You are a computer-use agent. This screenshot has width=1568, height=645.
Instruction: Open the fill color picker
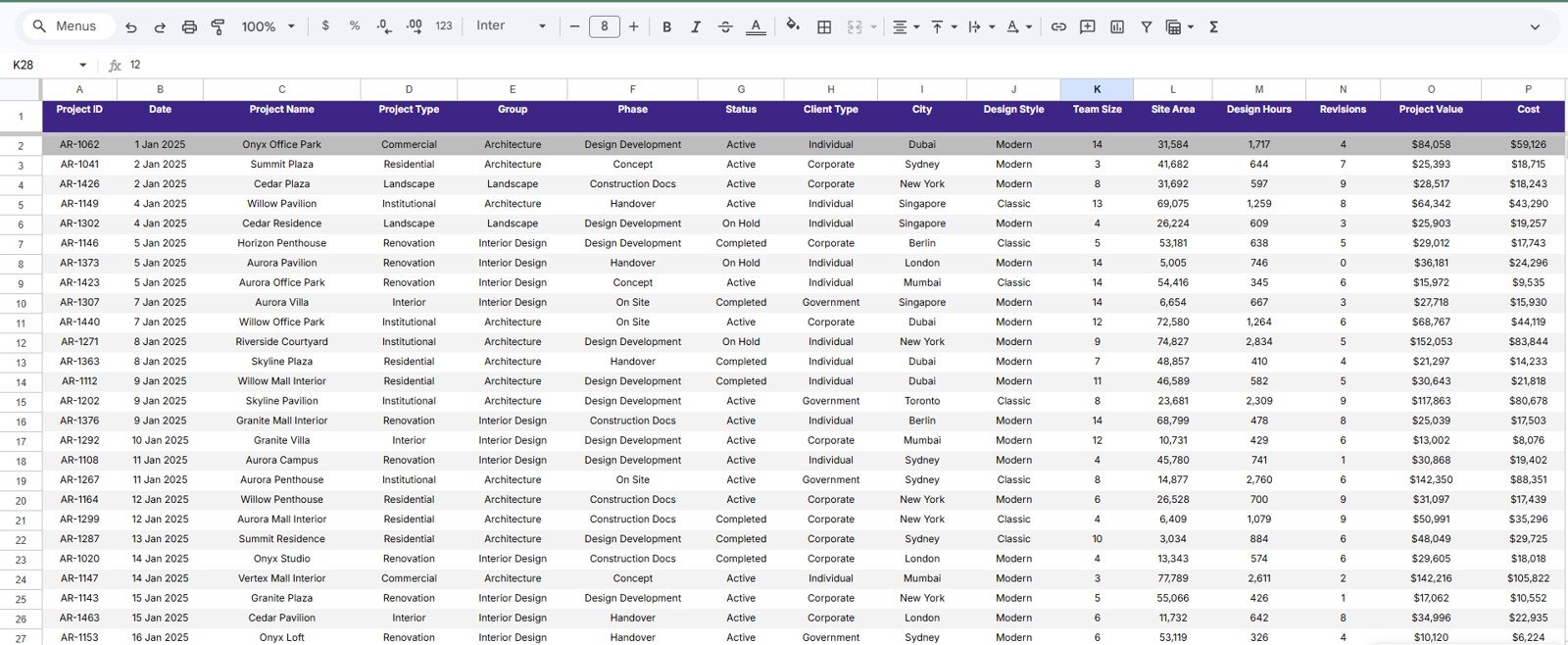(793, 26)
